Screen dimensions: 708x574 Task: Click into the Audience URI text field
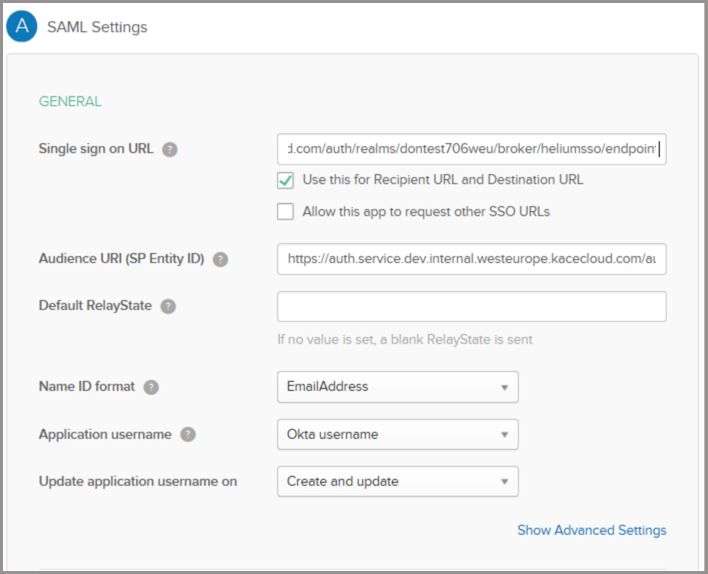click(471, 259)
